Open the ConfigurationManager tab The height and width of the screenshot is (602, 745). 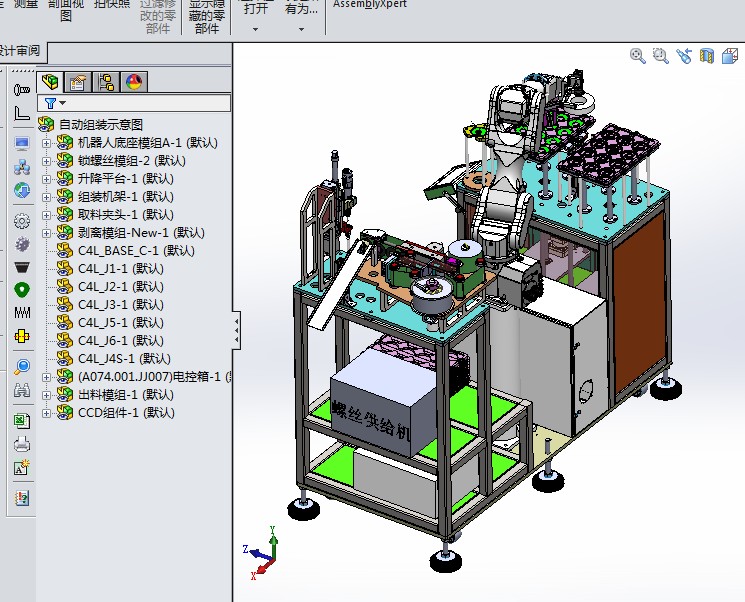106,82
